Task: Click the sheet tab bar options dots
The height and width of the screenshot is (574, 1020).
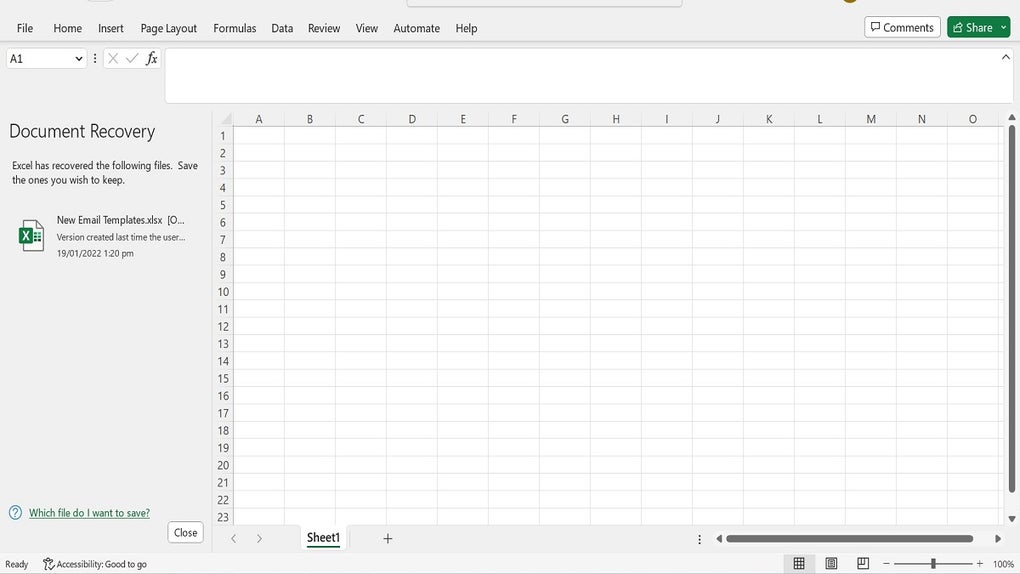Action: 699,539
